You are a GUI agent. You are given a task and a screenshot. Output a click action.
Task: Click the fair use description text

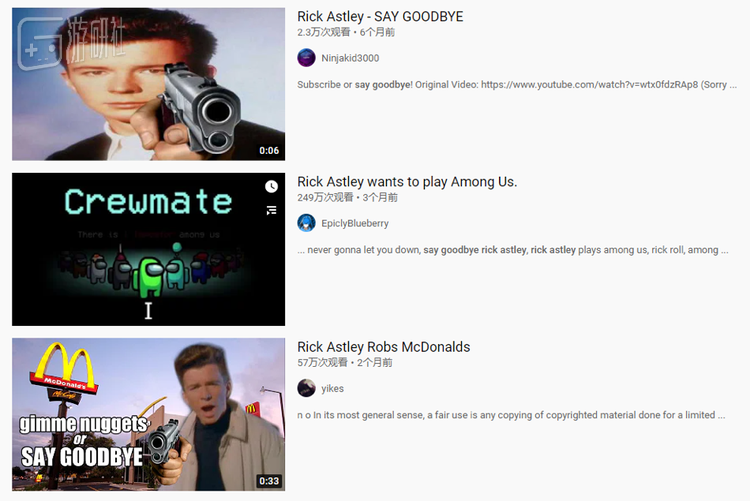pyautogui.click(x=511, y=415)
